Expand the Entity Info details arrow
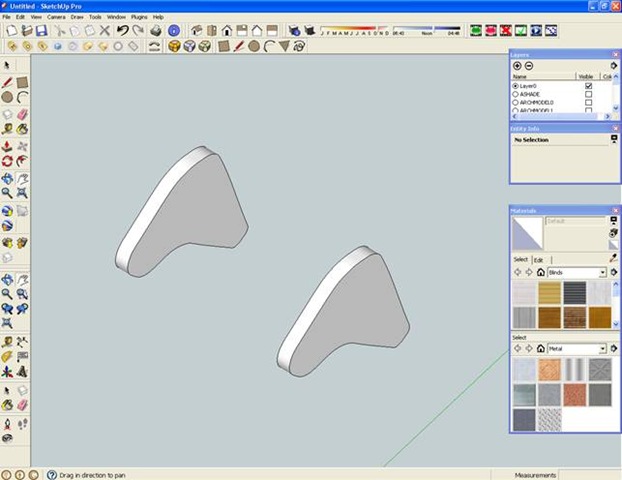 point(613,140)
